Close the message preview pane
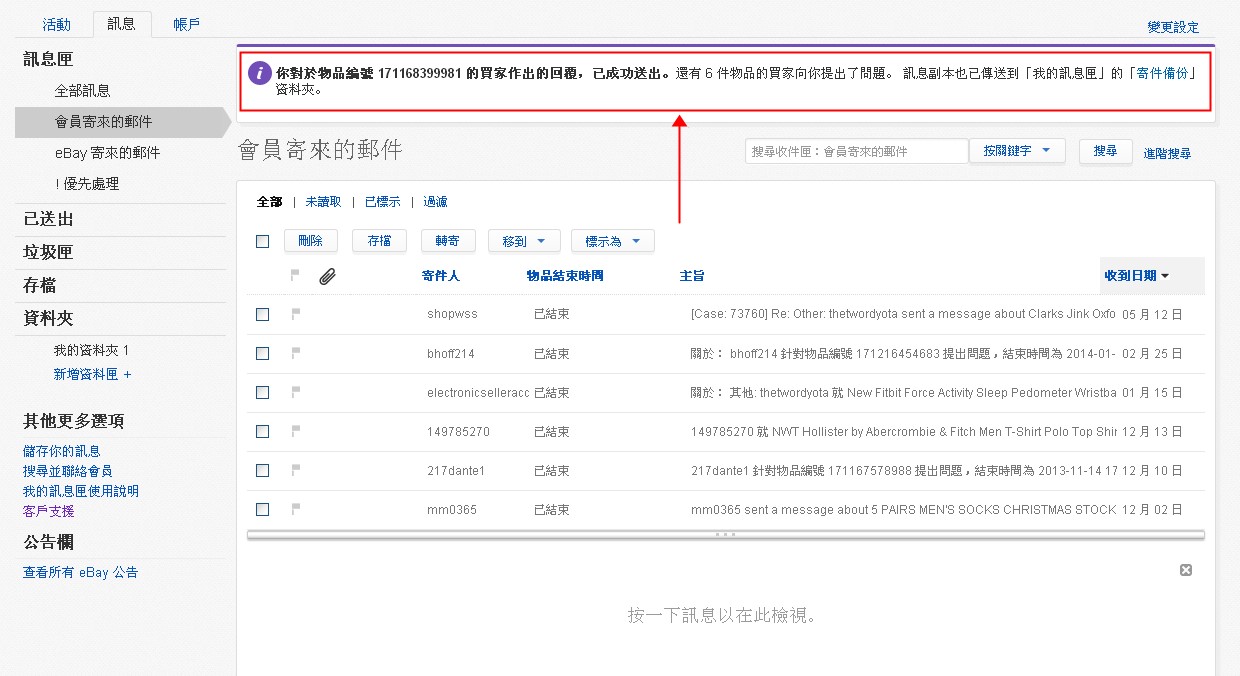Viewport: 1240px width, 676px height. 1185,569
